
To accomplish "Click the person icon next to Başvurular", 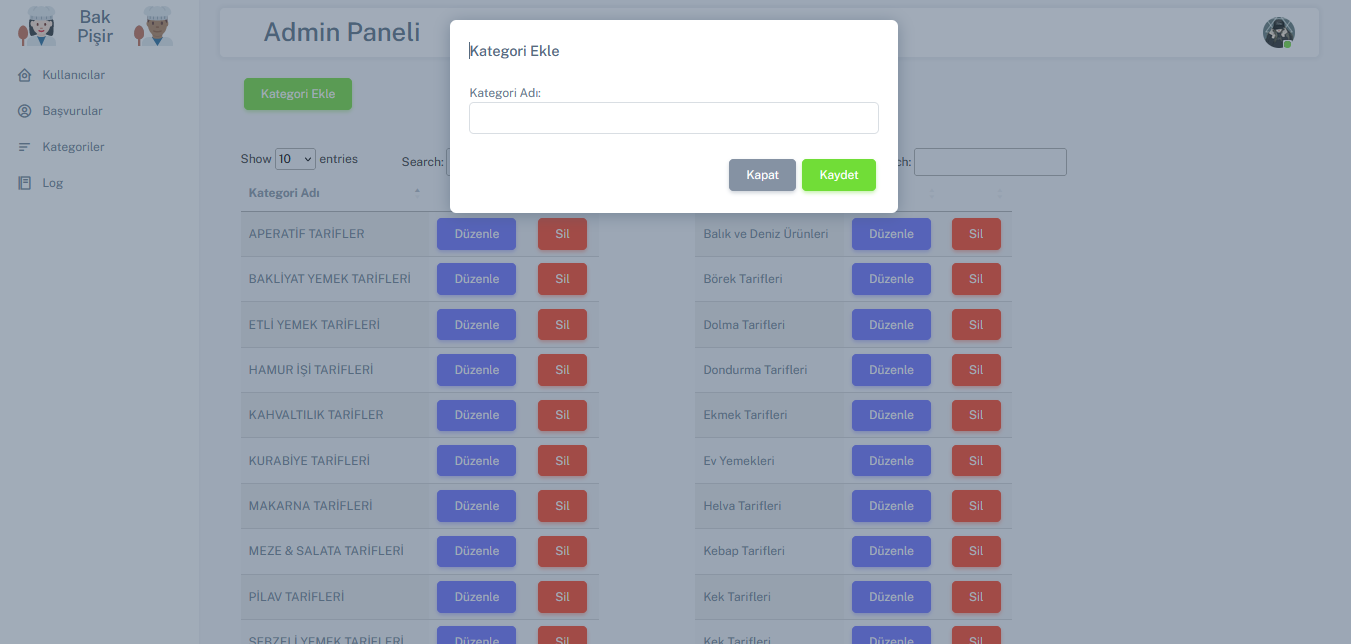I will click(24, 110).
